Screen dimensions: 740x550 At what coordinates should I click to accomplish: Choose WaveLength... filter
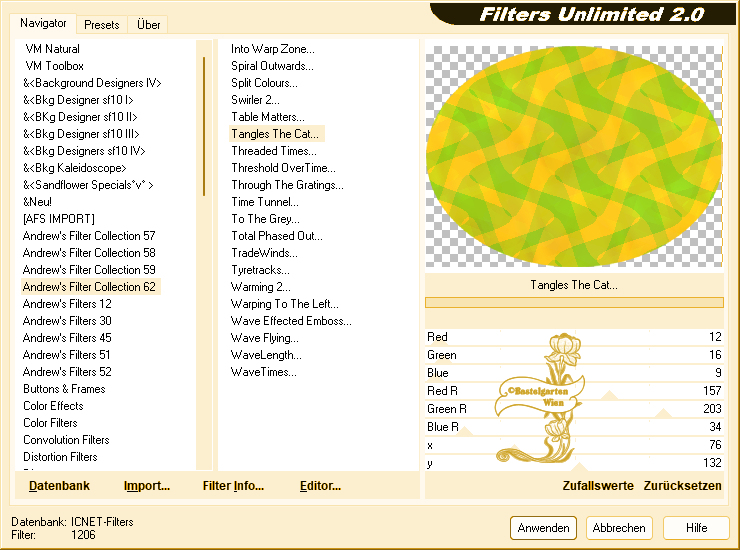pos(266,355)
